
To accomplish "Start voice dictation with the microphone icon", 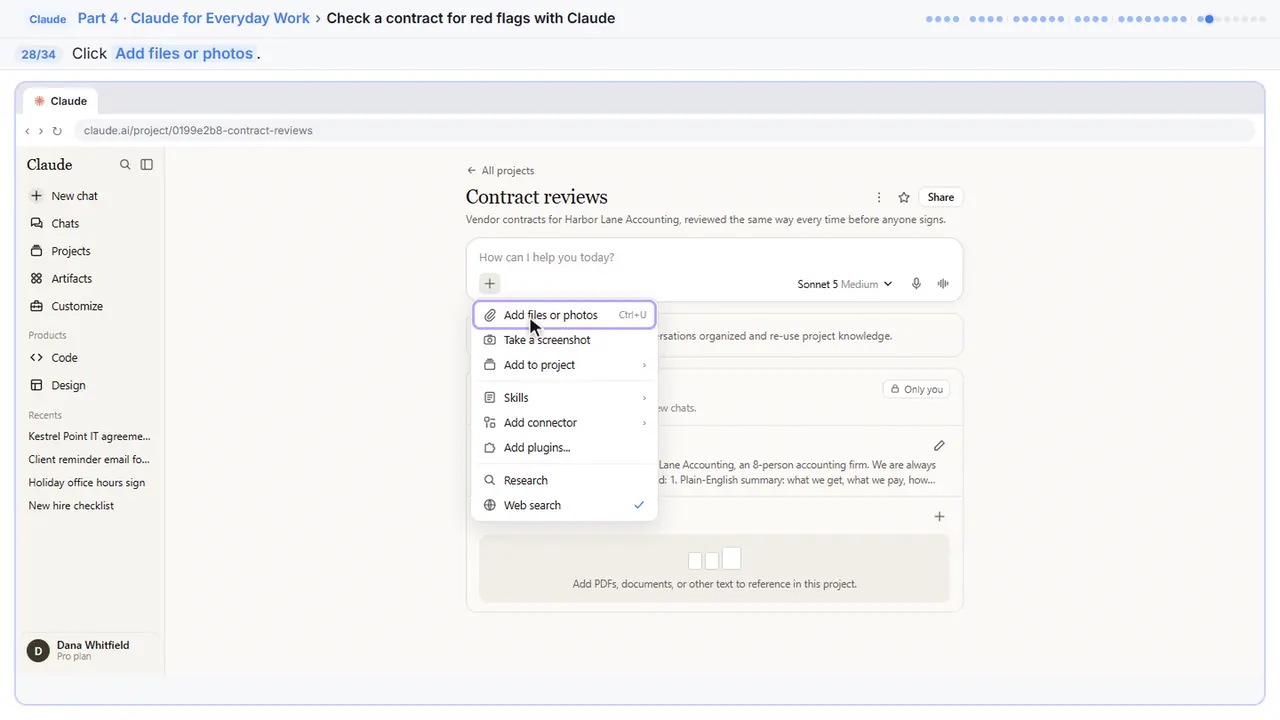I will coord(916,284).
